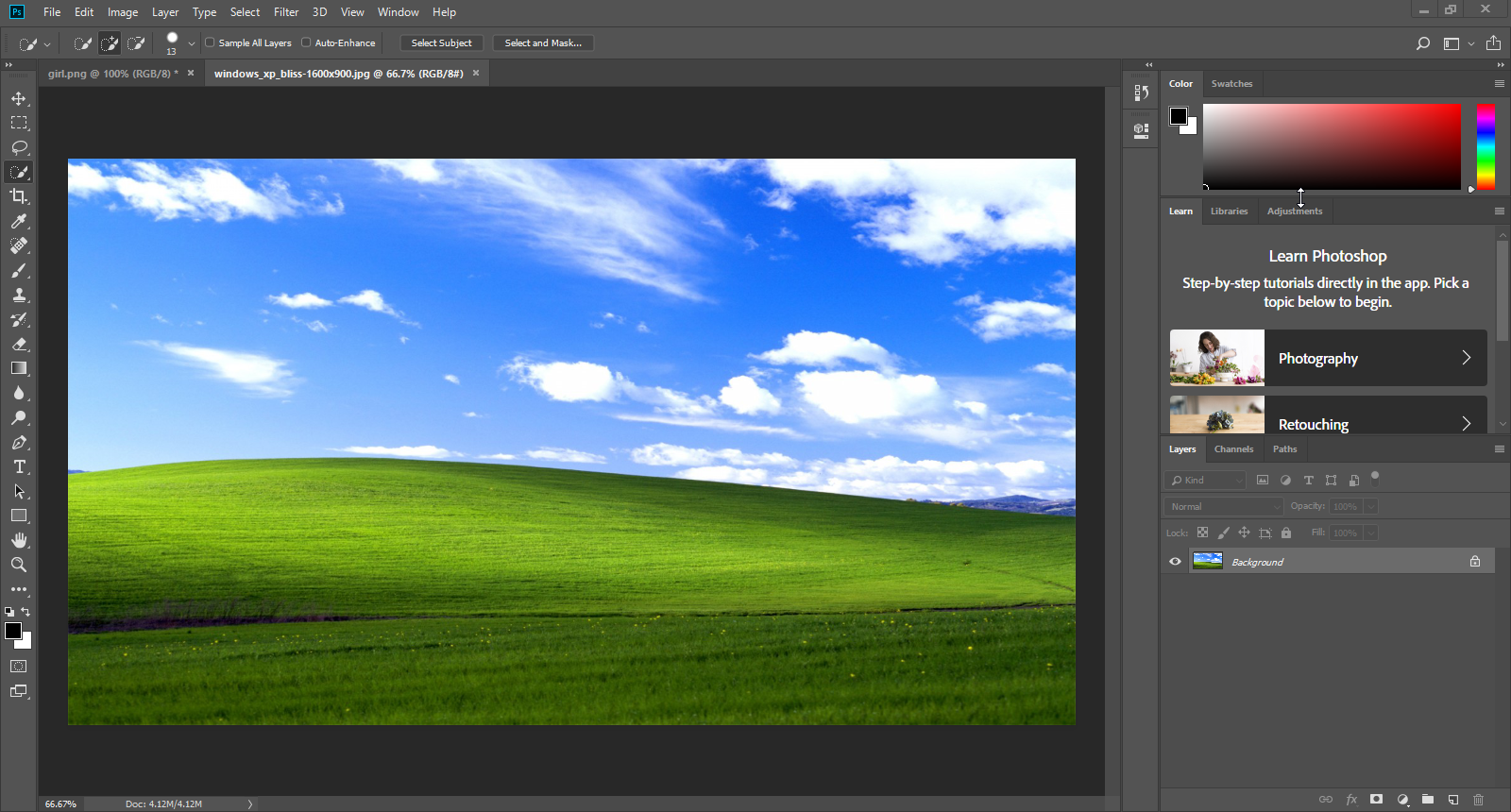Toggle Lock image pixels brush icon

coord(1223,533)
